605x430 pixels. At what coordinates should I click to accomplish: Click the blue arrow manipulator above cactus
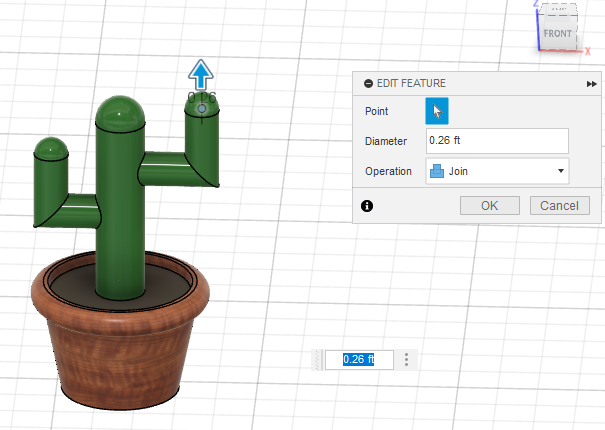tap(201, 74)
